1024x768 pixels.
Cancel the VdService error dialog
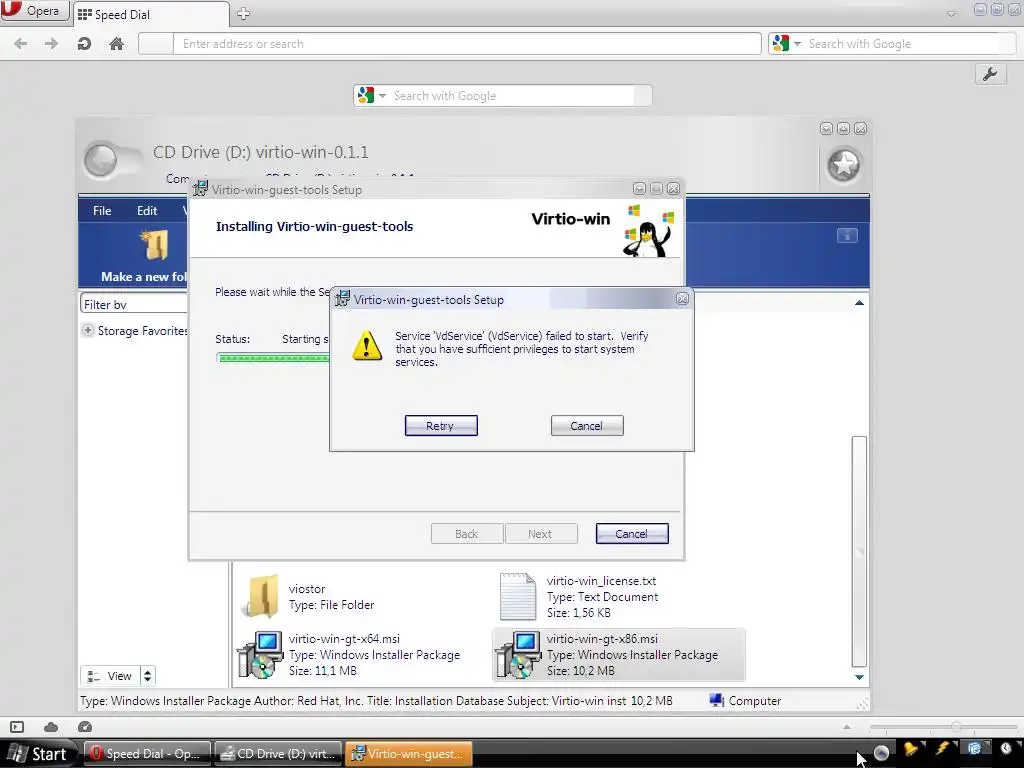click(586, 426)
